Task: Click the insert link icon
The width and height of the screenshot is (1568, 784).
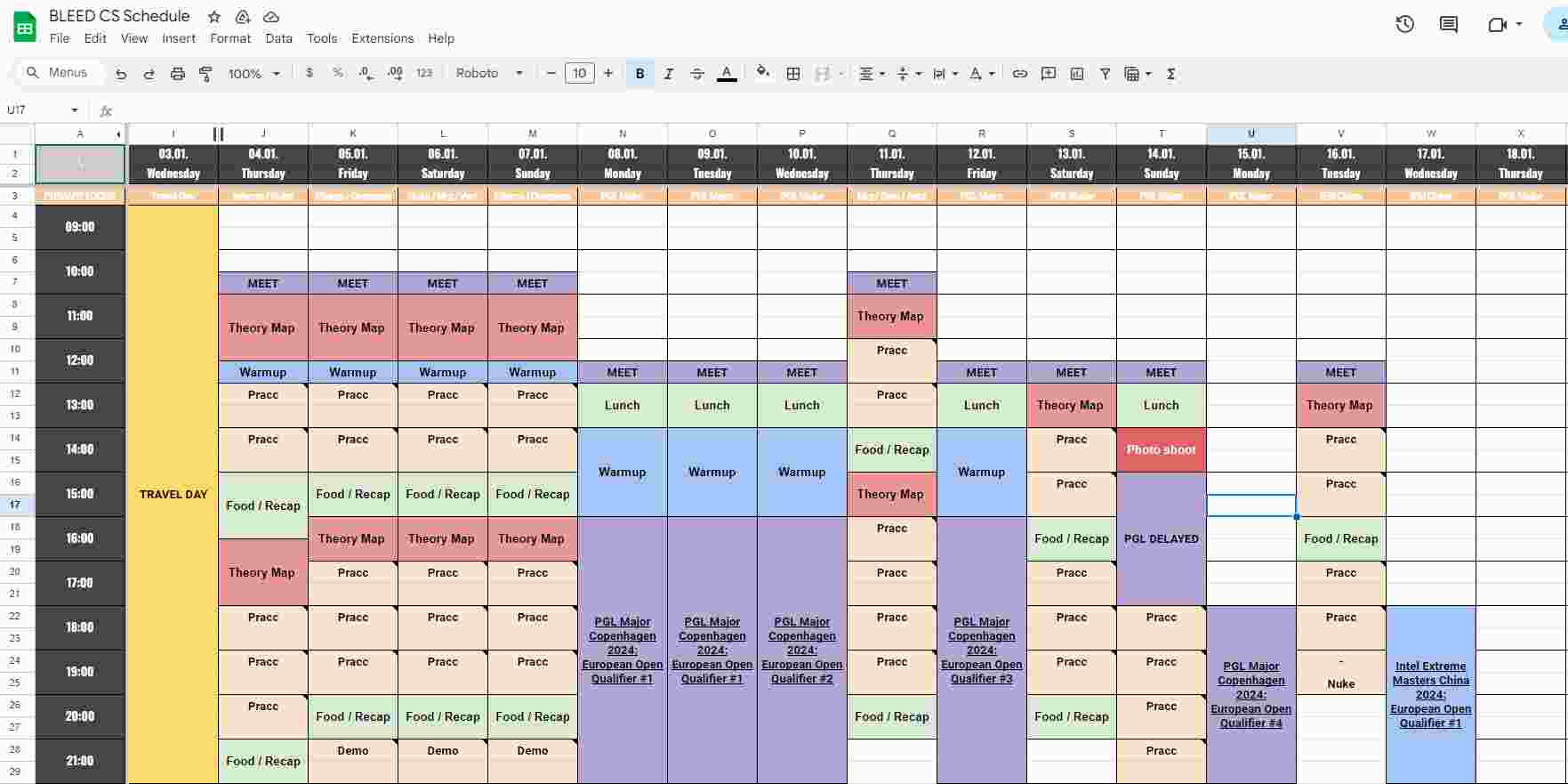Action: point(1020,74)
